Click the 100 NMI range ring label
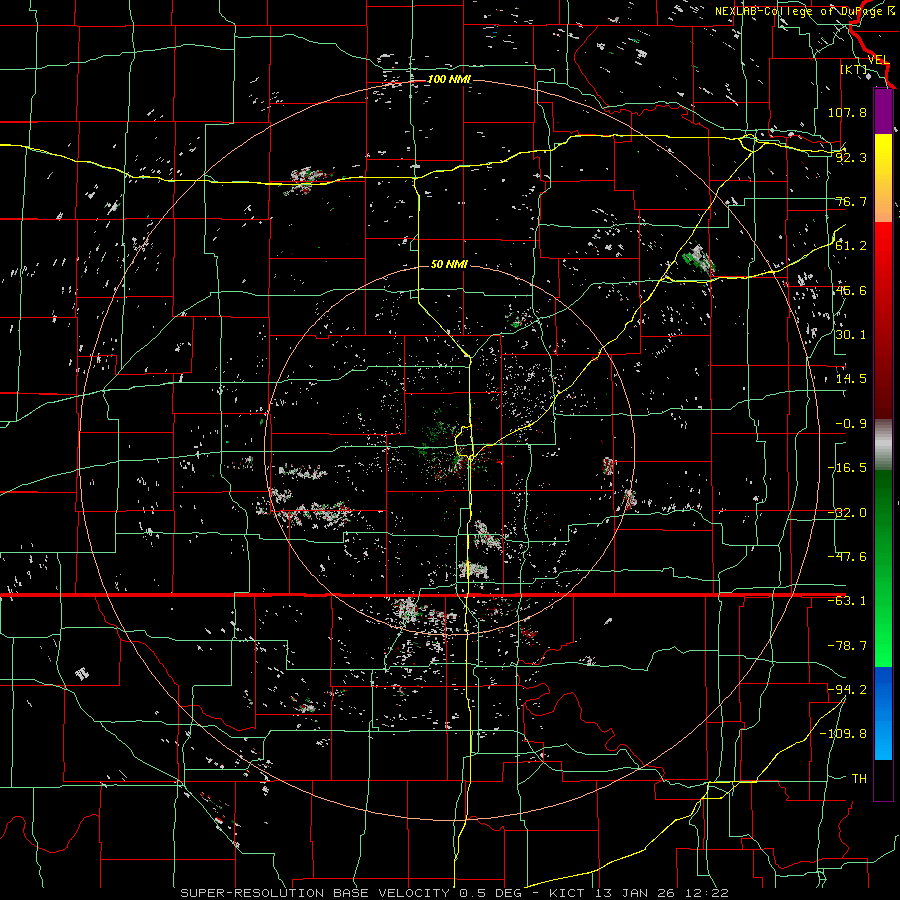Screen dimensions: 900x900 (449, 79)
